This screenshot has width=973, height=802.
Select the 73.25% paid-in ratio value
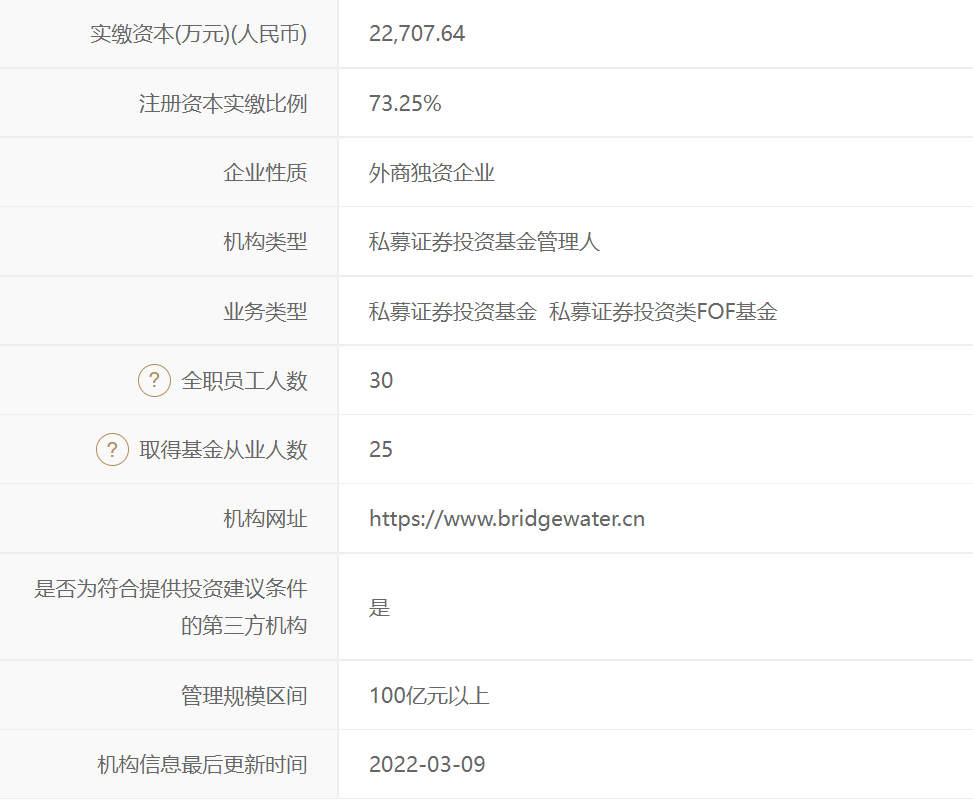pos(405,103)
